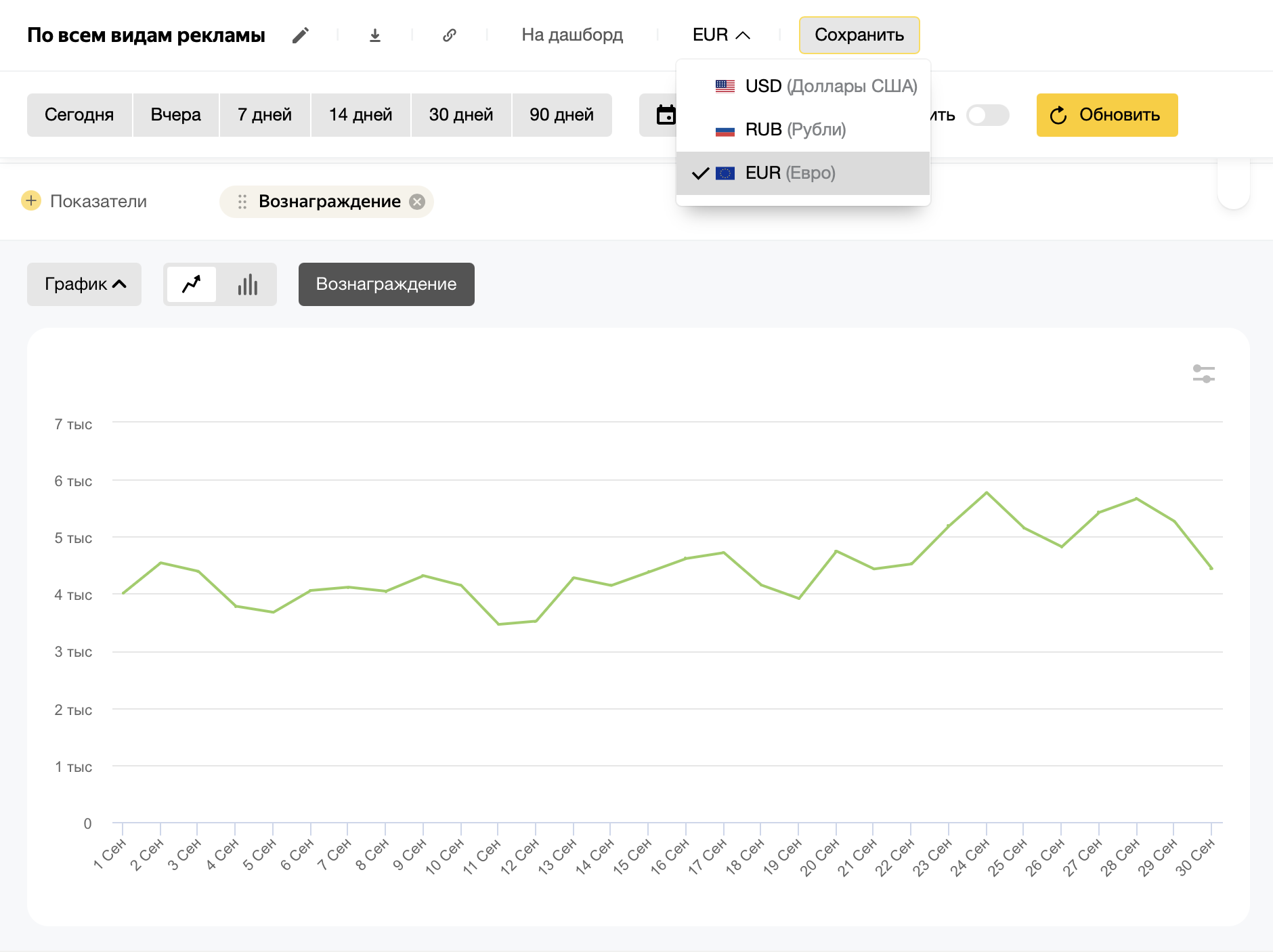This screenshot has height=952, width=1273.
Task: Click the download report icon
Action: [x=375, y=35]
